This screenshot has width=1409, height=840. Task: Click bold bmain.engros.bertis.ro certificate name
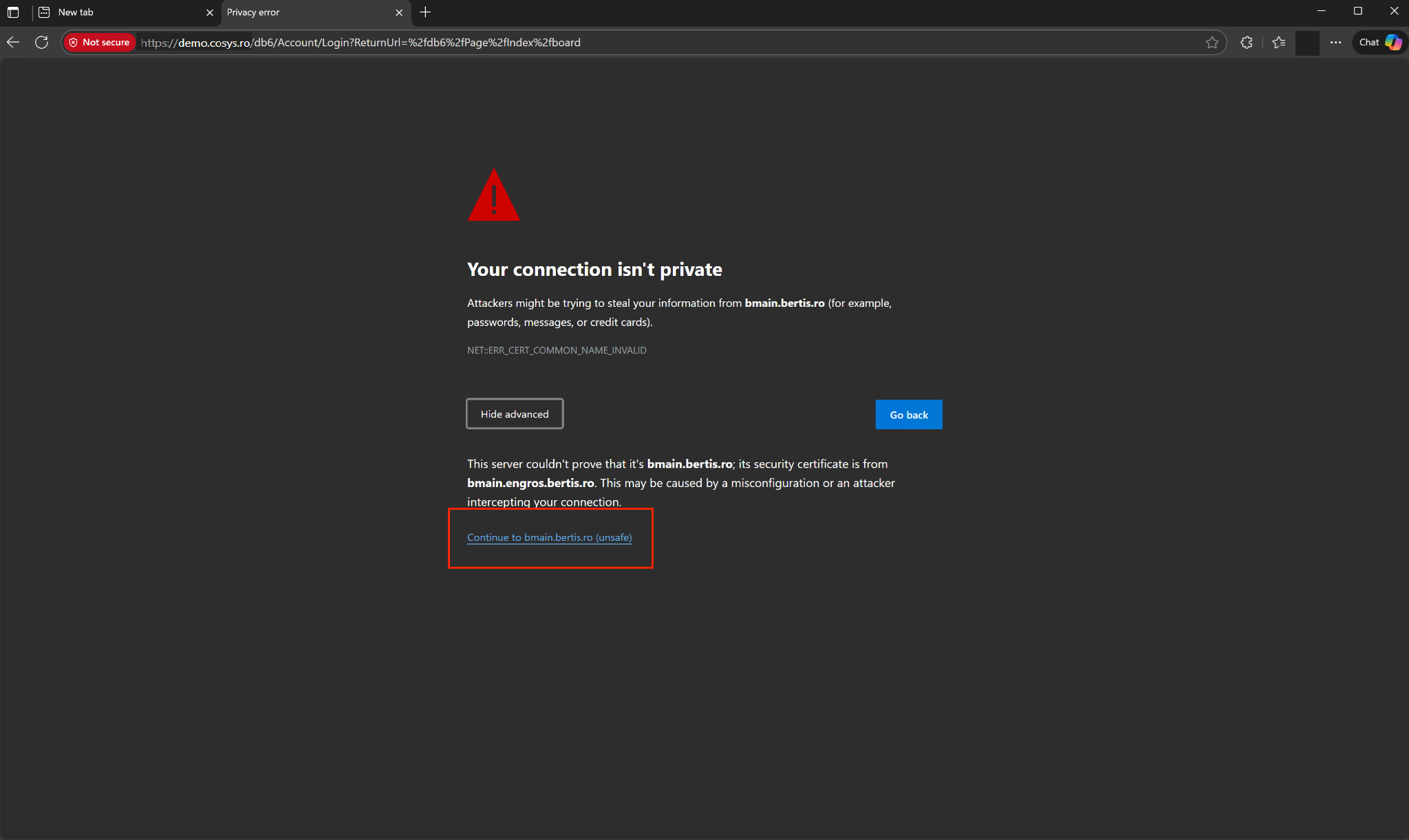(530, 483)
